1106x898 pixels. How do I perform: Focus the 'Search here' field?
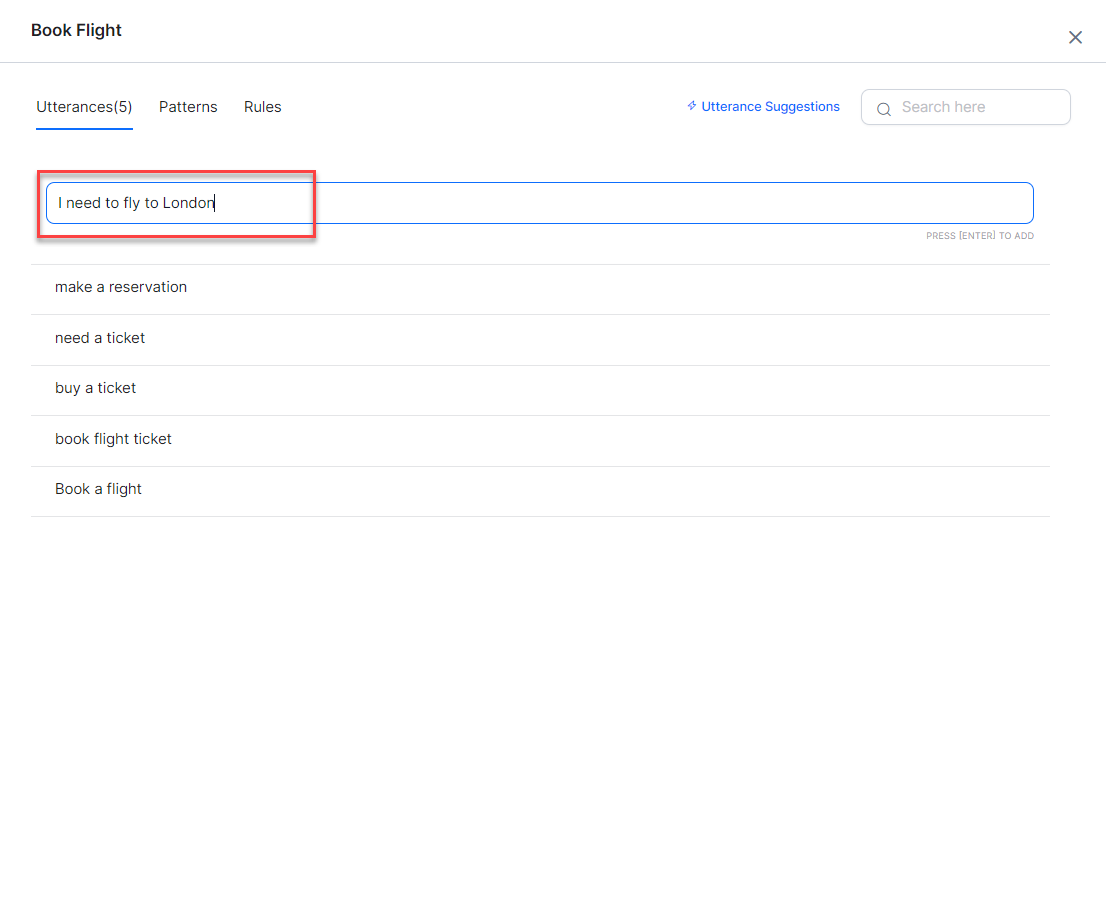coord(975,107)
